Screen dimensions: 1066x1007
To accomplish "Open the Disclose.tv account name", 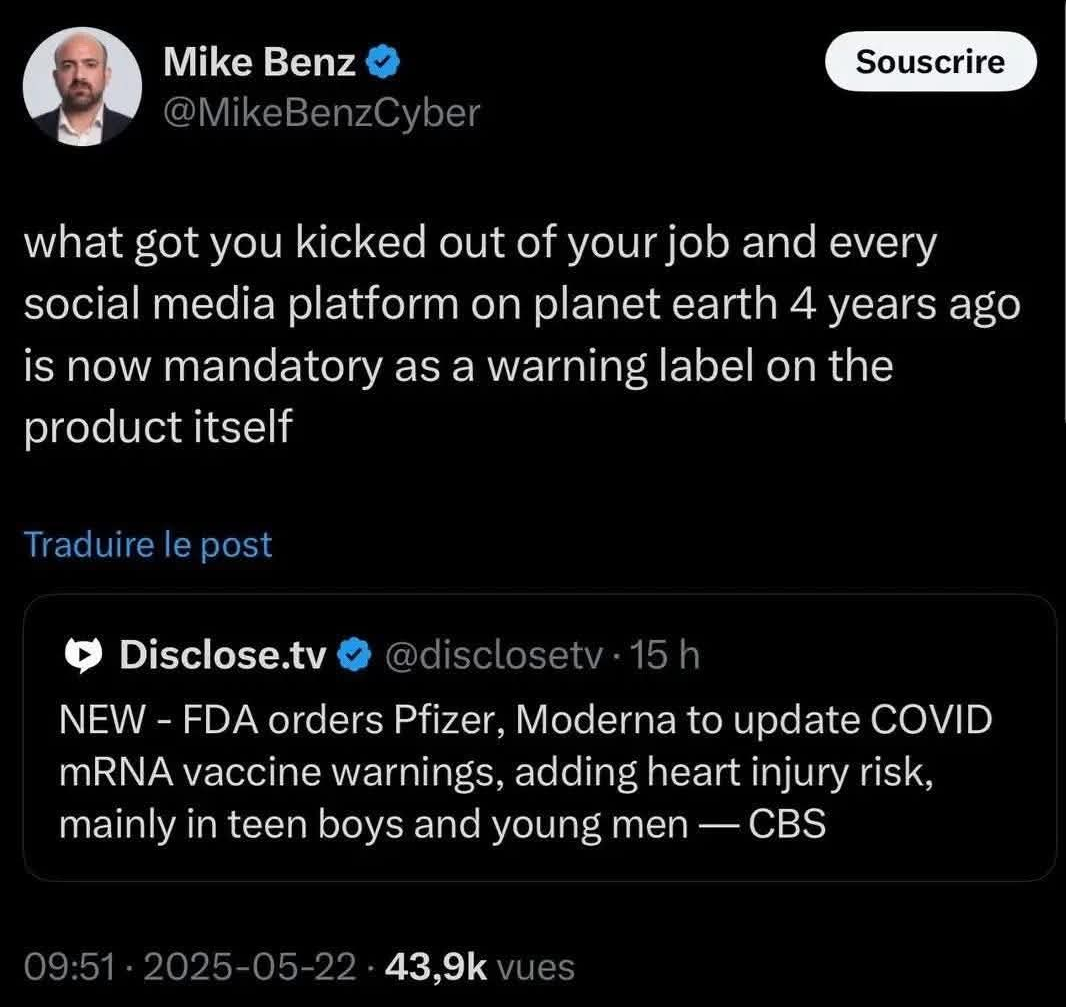I will pyautogui.click(x=222, y=656).
